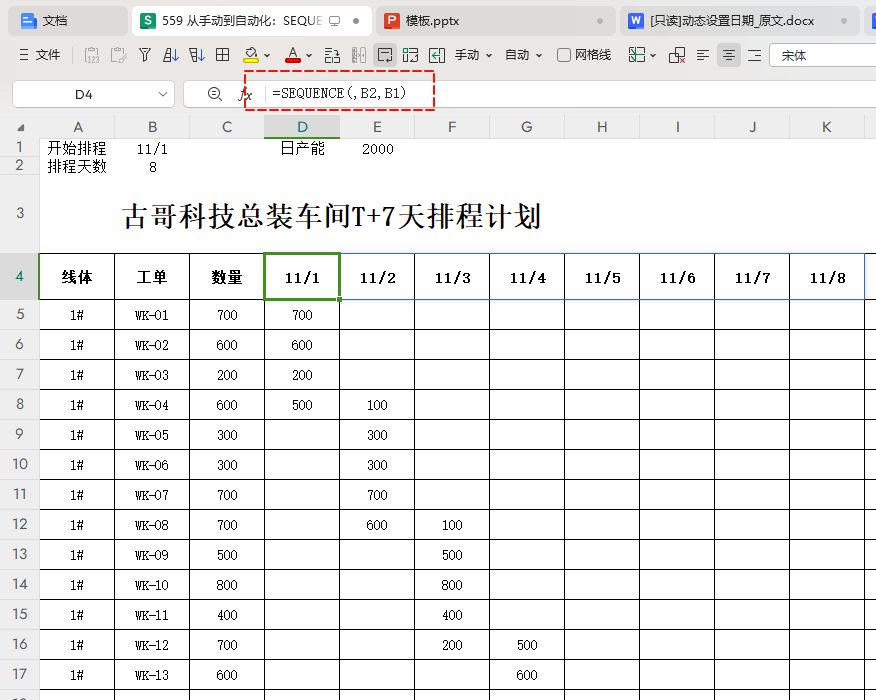The width and height of the screenshot is (876, 700).
Task: Open the name box dropdown arrow
Action: tap(163, 94)
